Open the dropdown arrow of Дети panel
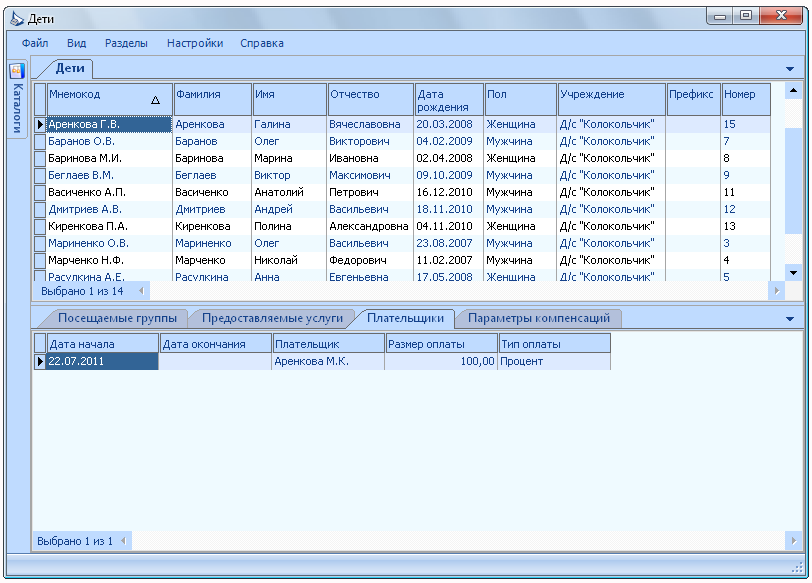Image resolution: width=812 pixels, height=583 pixels. (x=790, y=69)
